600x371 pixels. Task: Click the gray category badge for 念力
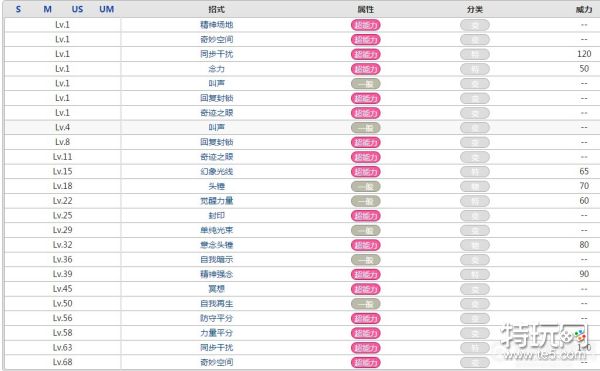click(x=475, y=69)
